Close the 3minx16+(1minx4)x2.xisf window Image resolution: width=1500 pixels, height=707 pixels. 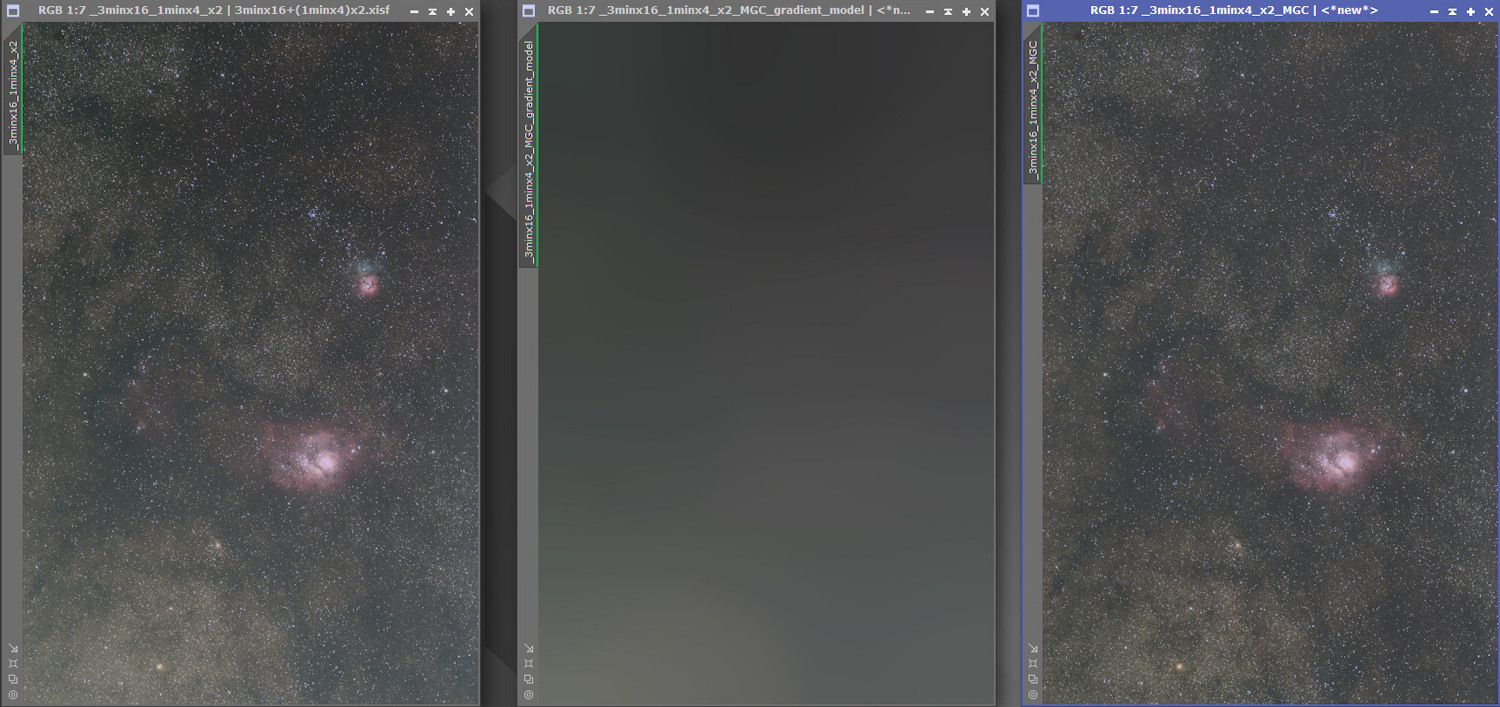(x=468, y=12)
